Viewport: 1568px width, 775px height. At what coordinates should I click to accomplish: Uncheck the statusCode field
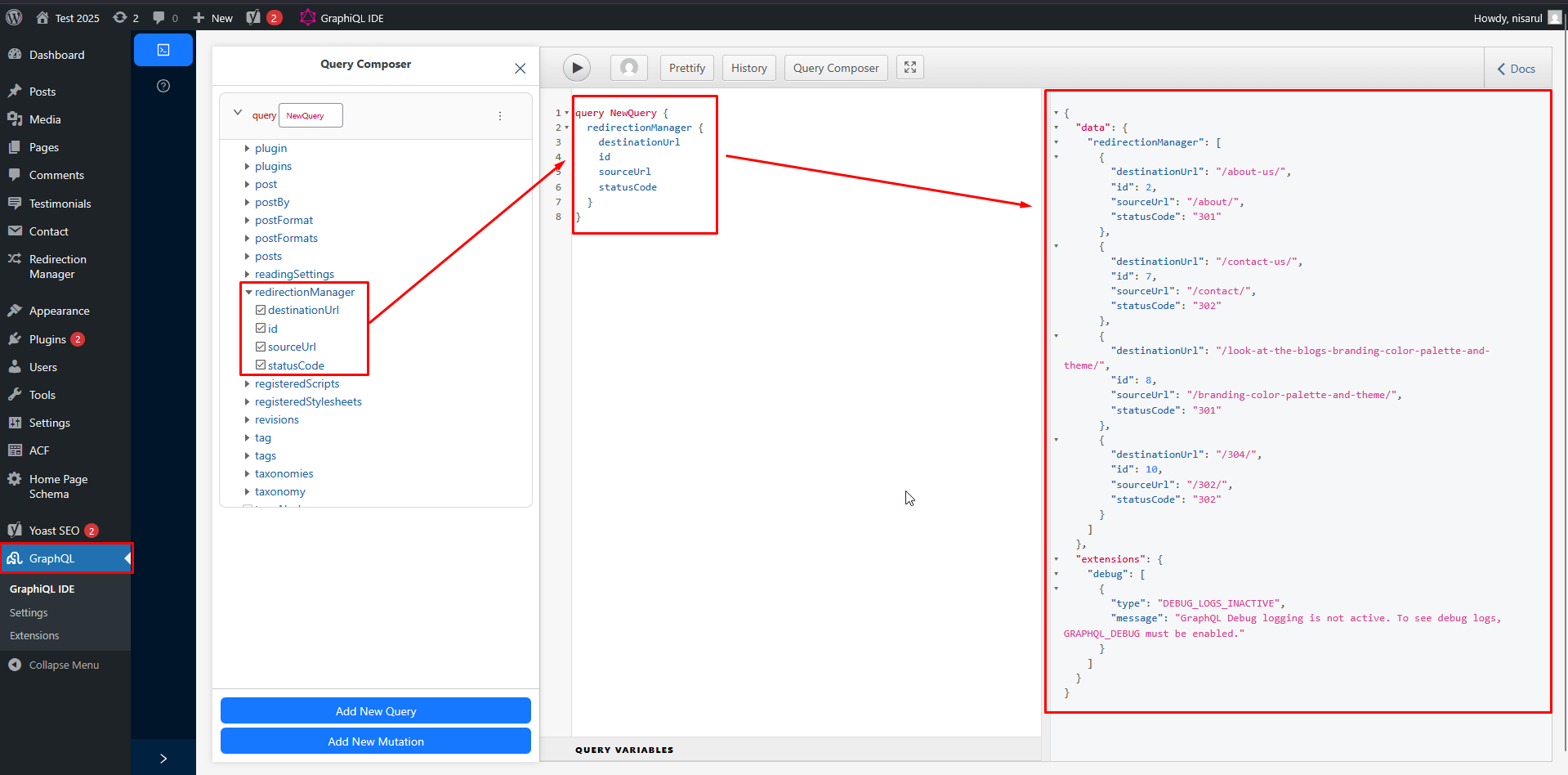tap(261, 365)
